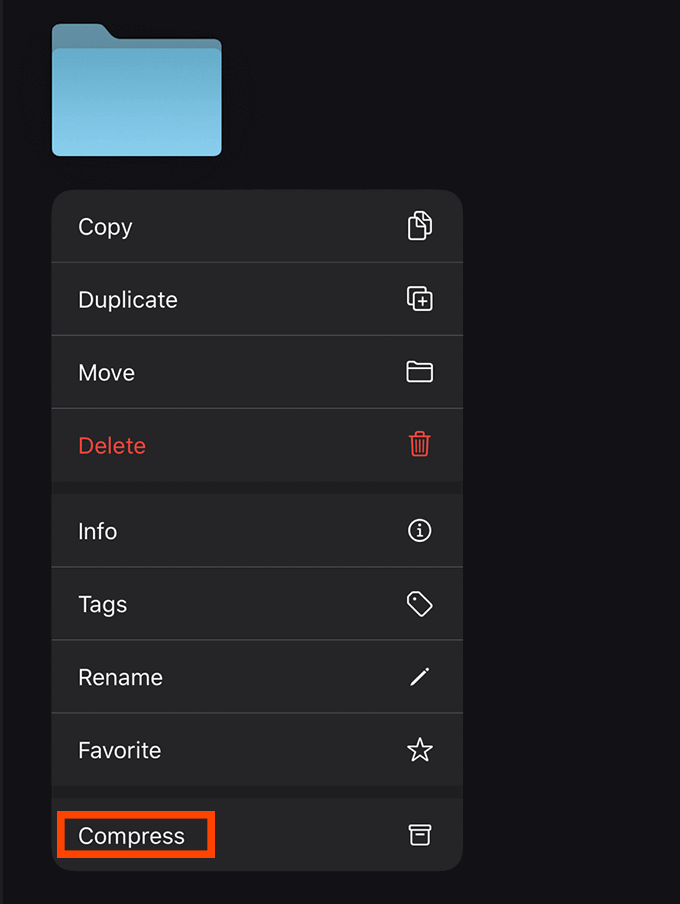Select the Move text label
The width and height of the screenshot is (680, 904).
[106, 373]
